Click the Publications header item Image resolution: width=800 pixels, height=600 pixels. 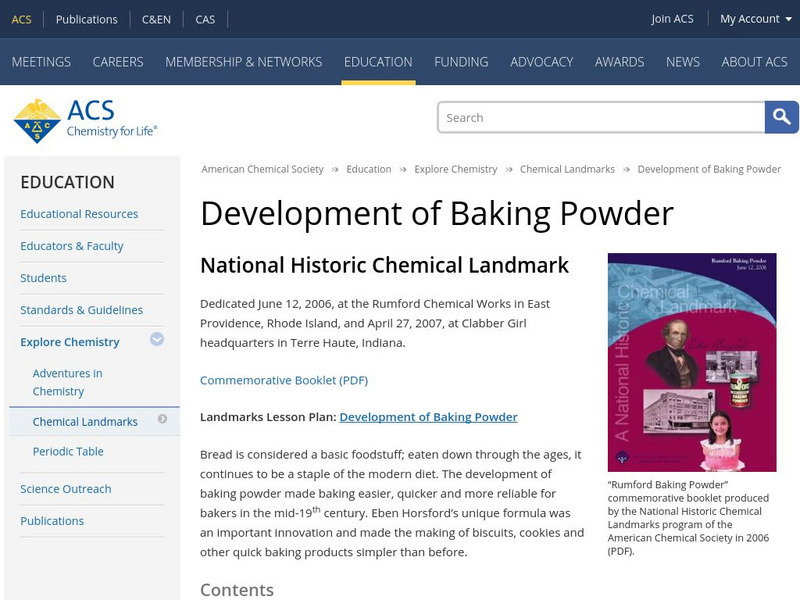pos(87,18)
